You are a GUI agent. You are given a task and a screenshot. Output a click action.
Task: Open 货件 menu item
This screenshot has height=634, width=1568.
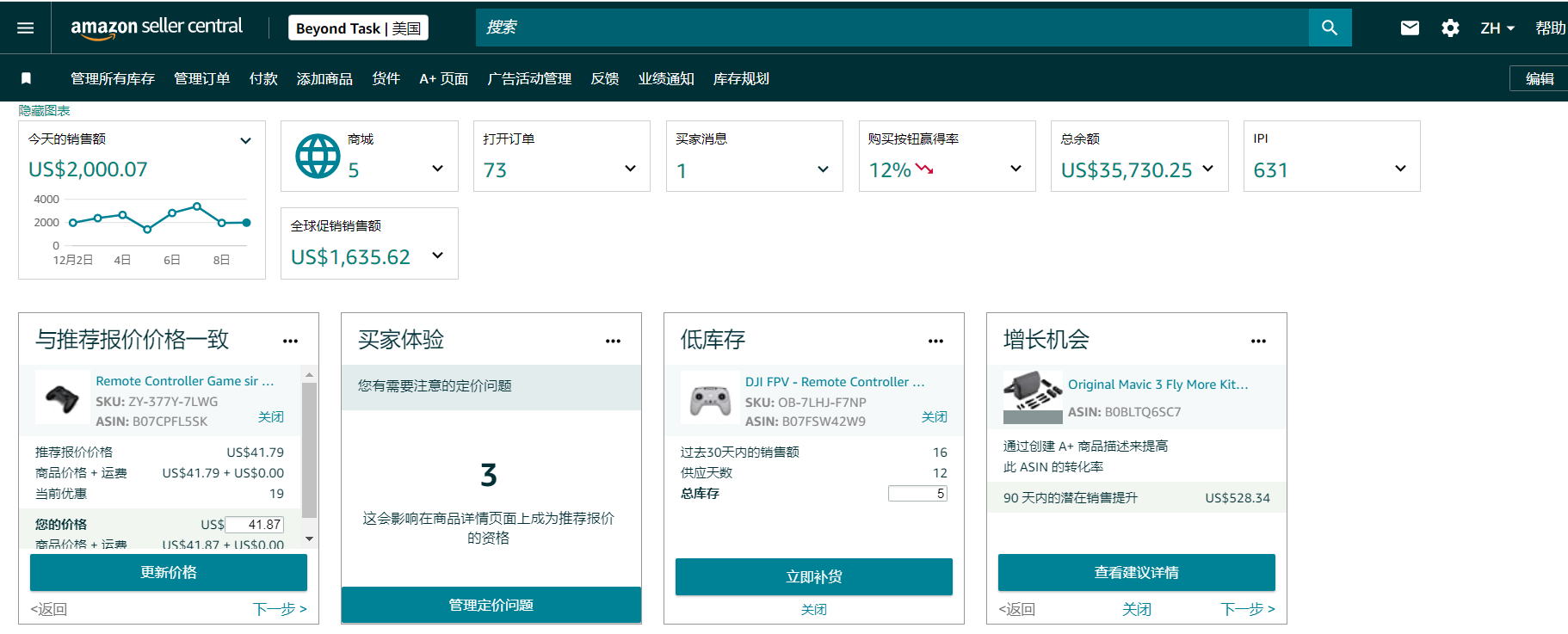(386, 78)
